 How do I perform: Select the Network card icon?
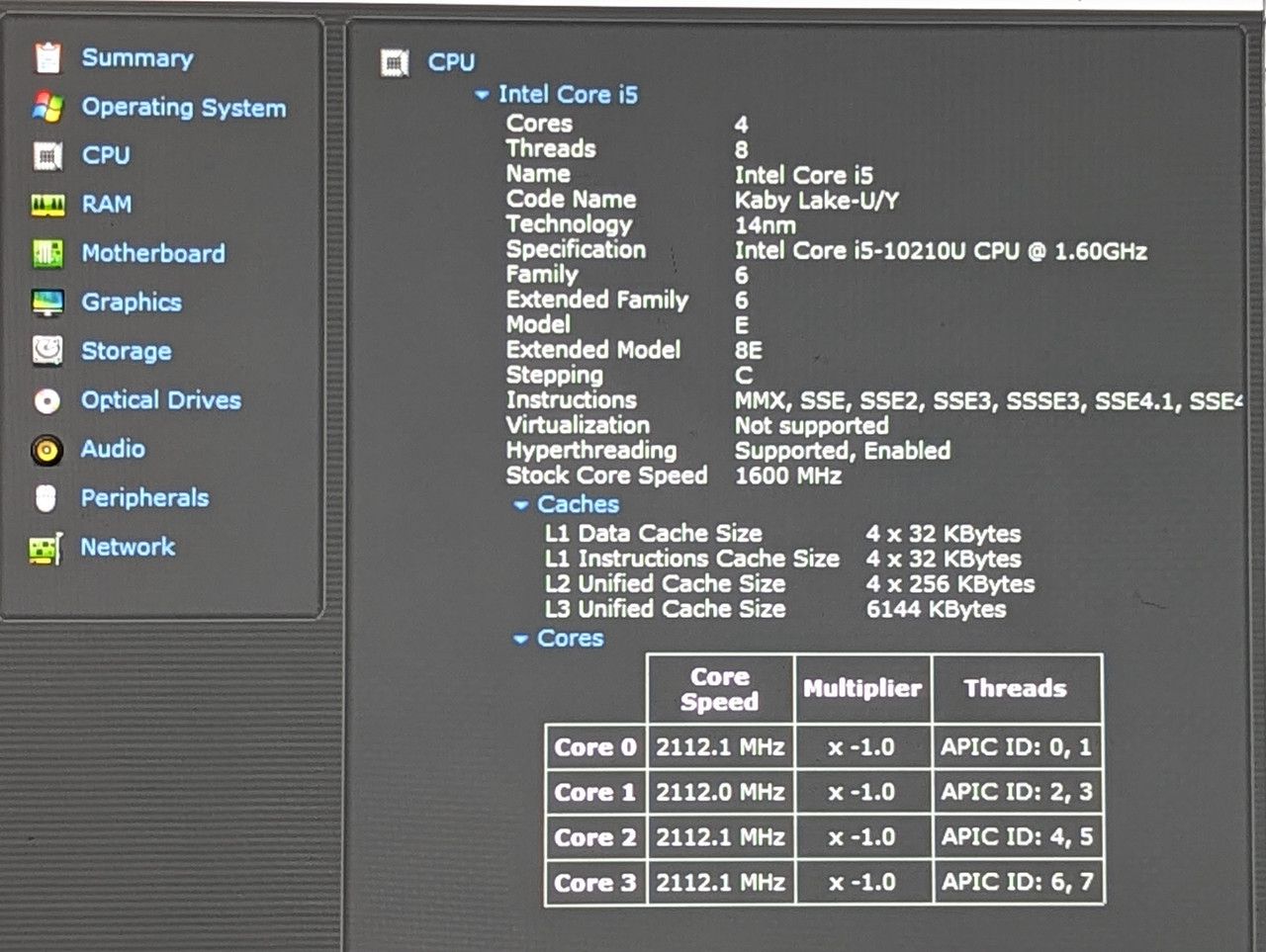pyautogui.click(x=46, y=549)
